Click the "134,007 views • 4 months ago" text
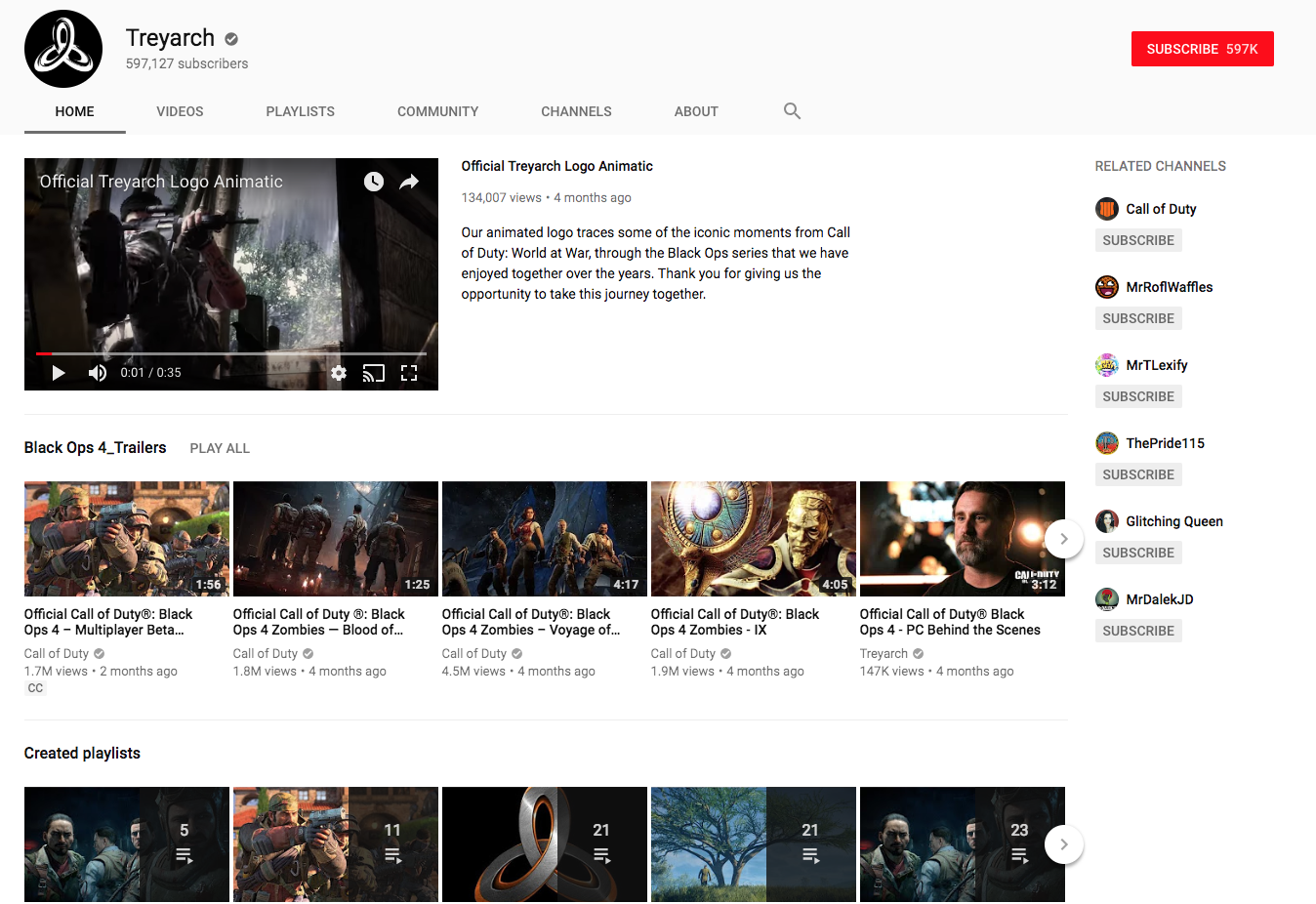Image resolution: width=1316 pixels, height=904 pixels. (547, 197)
